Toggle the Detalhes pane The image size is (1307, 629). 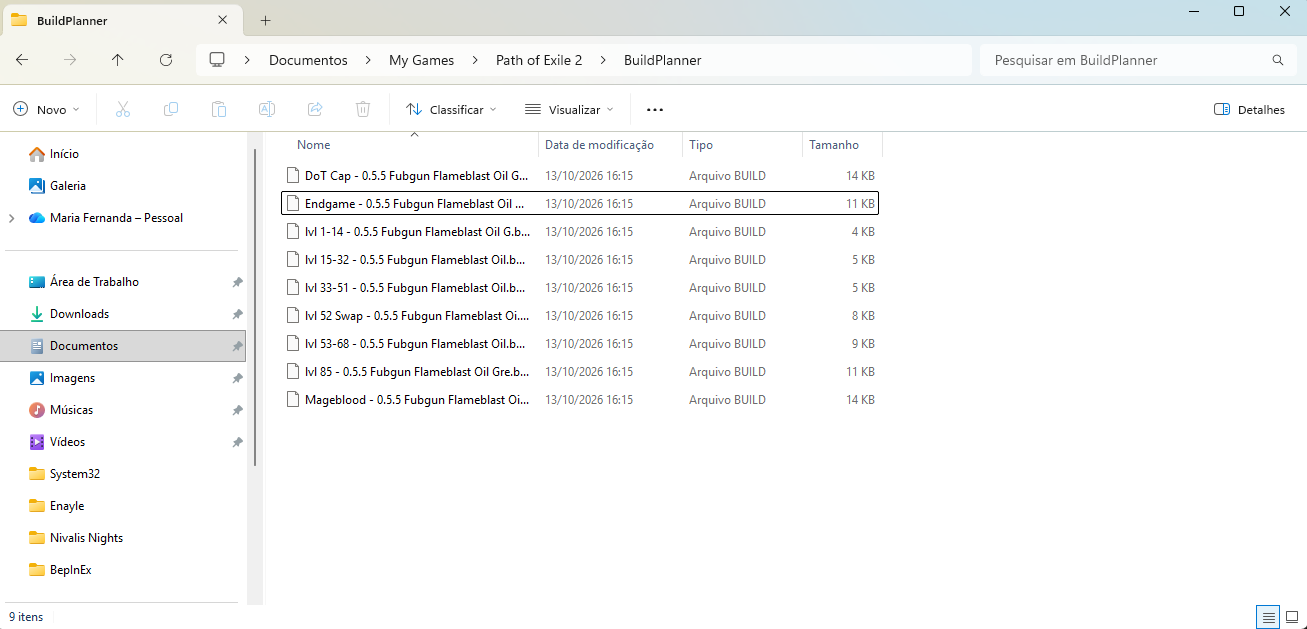pyautogui.click(x=1249, y=109)
